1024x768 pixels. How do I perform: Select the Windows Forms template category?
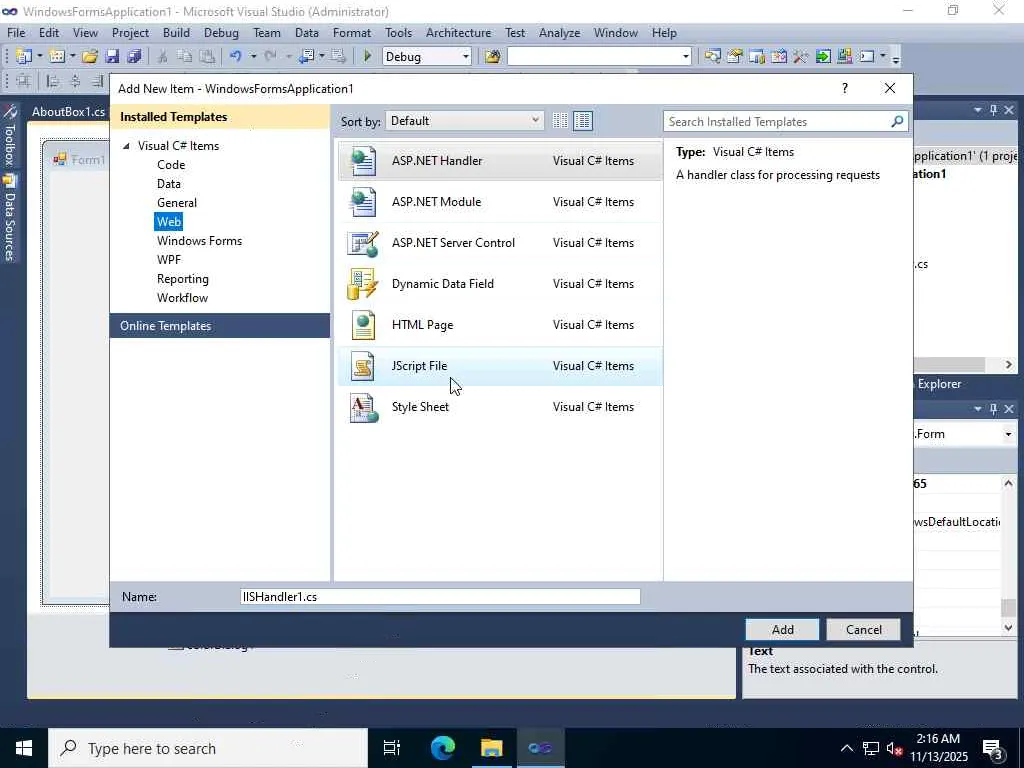(x=199, y=240)
